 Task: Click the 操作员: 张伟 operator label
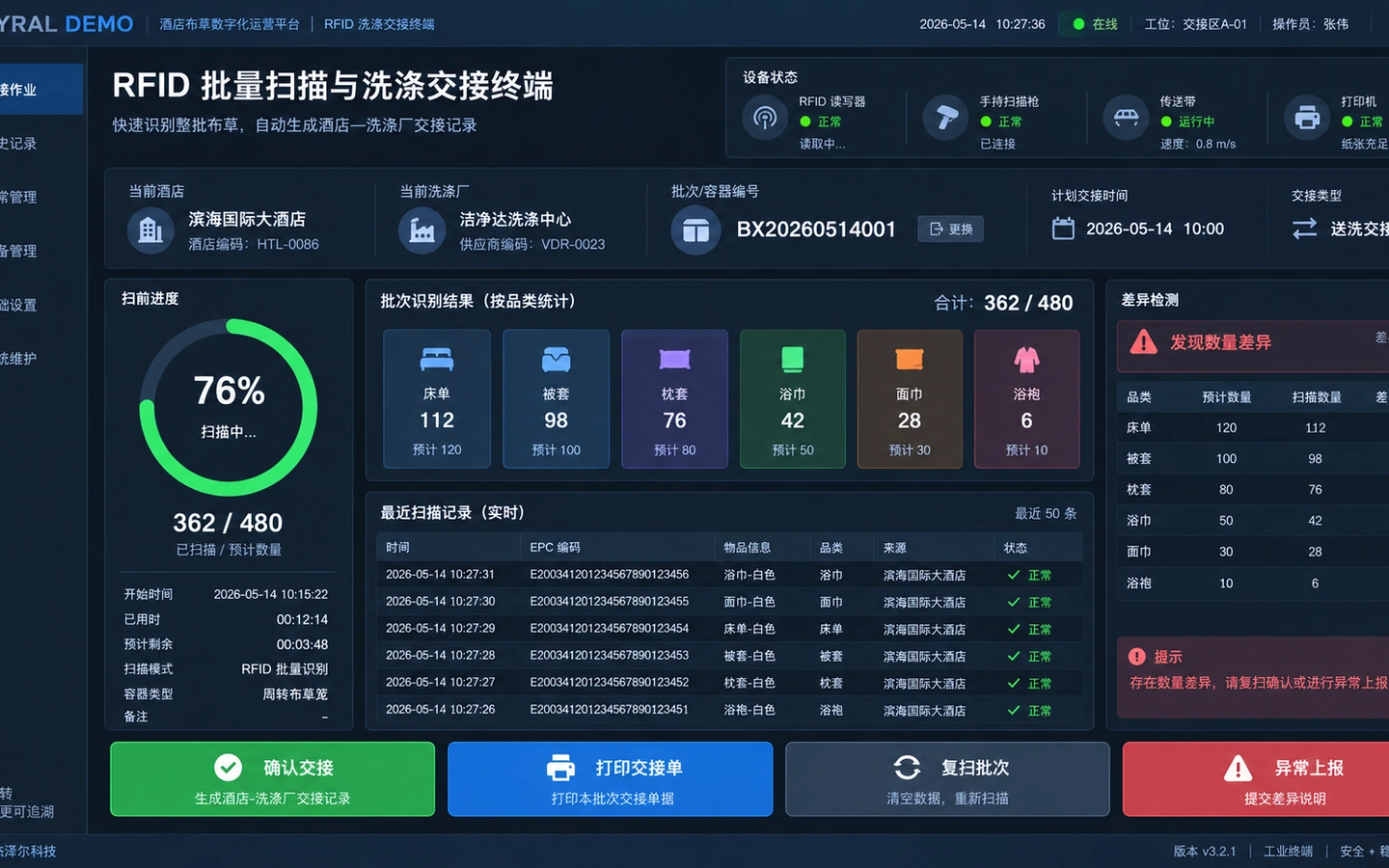point(1310,24)
